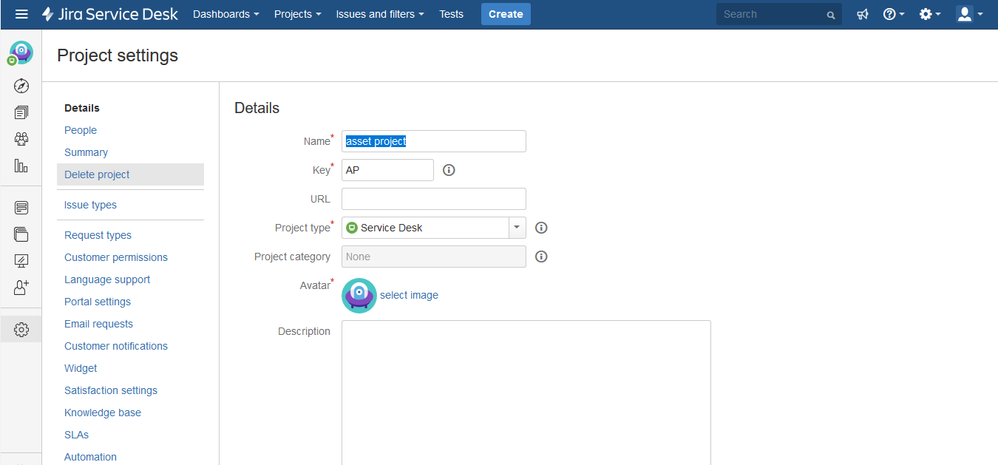Open Portal settings link
This screenshot has width=998, height=465.
(97, 302)
